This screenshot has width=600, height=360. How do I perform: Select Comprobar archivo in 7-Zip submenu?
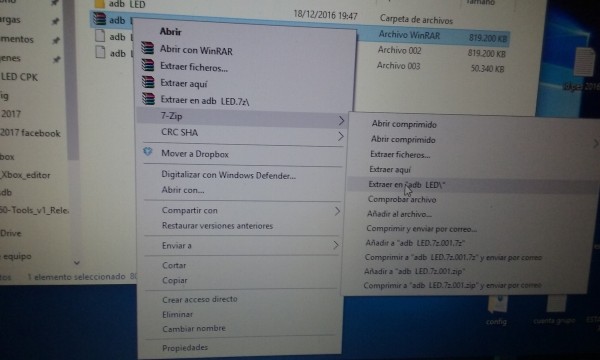(402, 199)
